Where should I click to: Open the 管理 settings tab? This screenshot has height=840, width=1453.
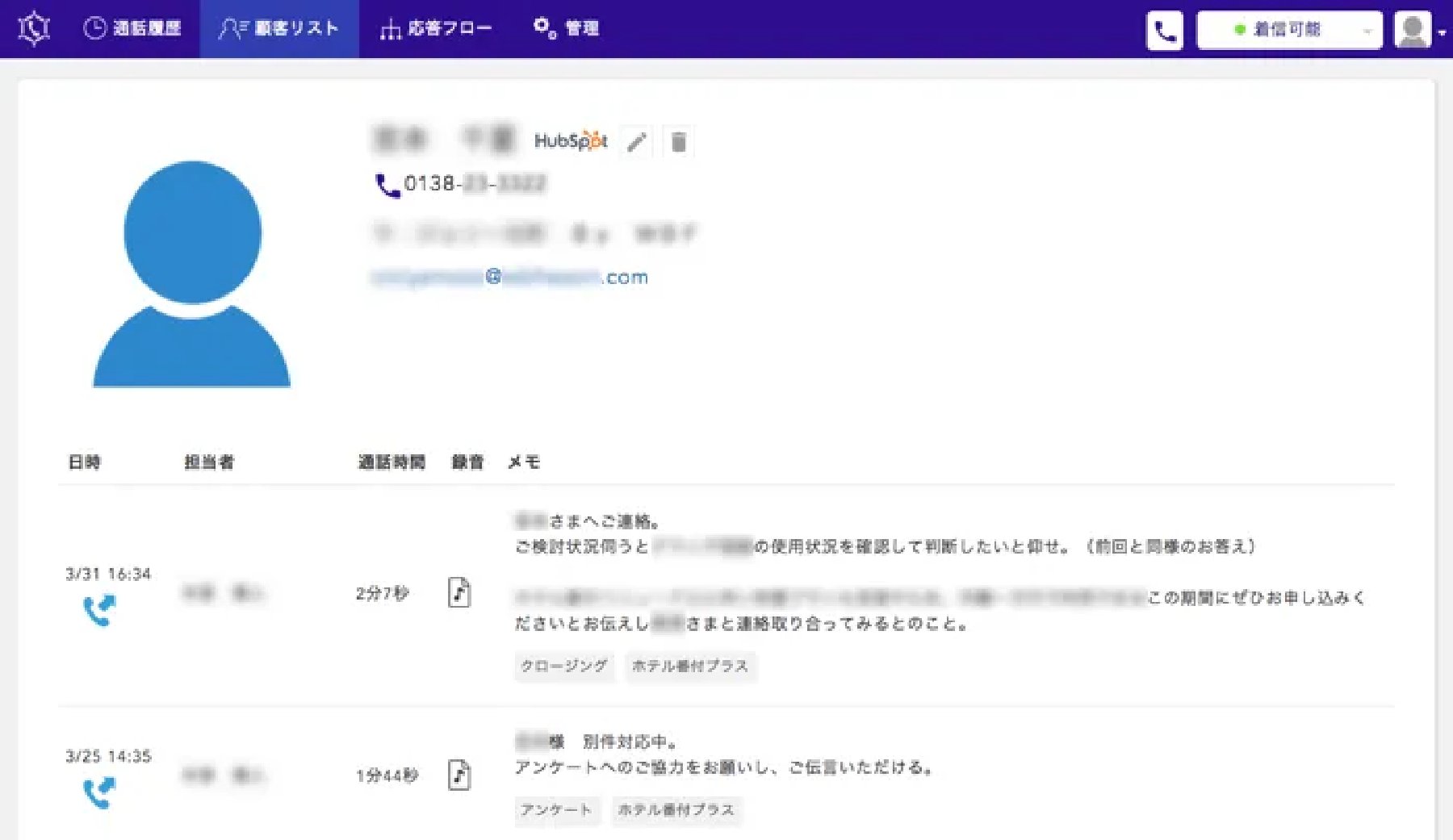566,28
